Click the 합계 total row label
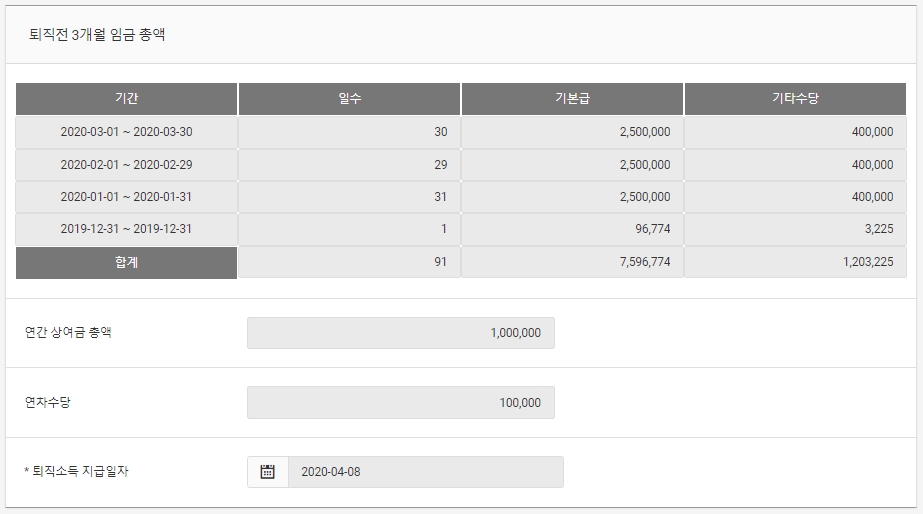Image resolution: width=923 pixels, height=514 pixels. pos(127,262)
